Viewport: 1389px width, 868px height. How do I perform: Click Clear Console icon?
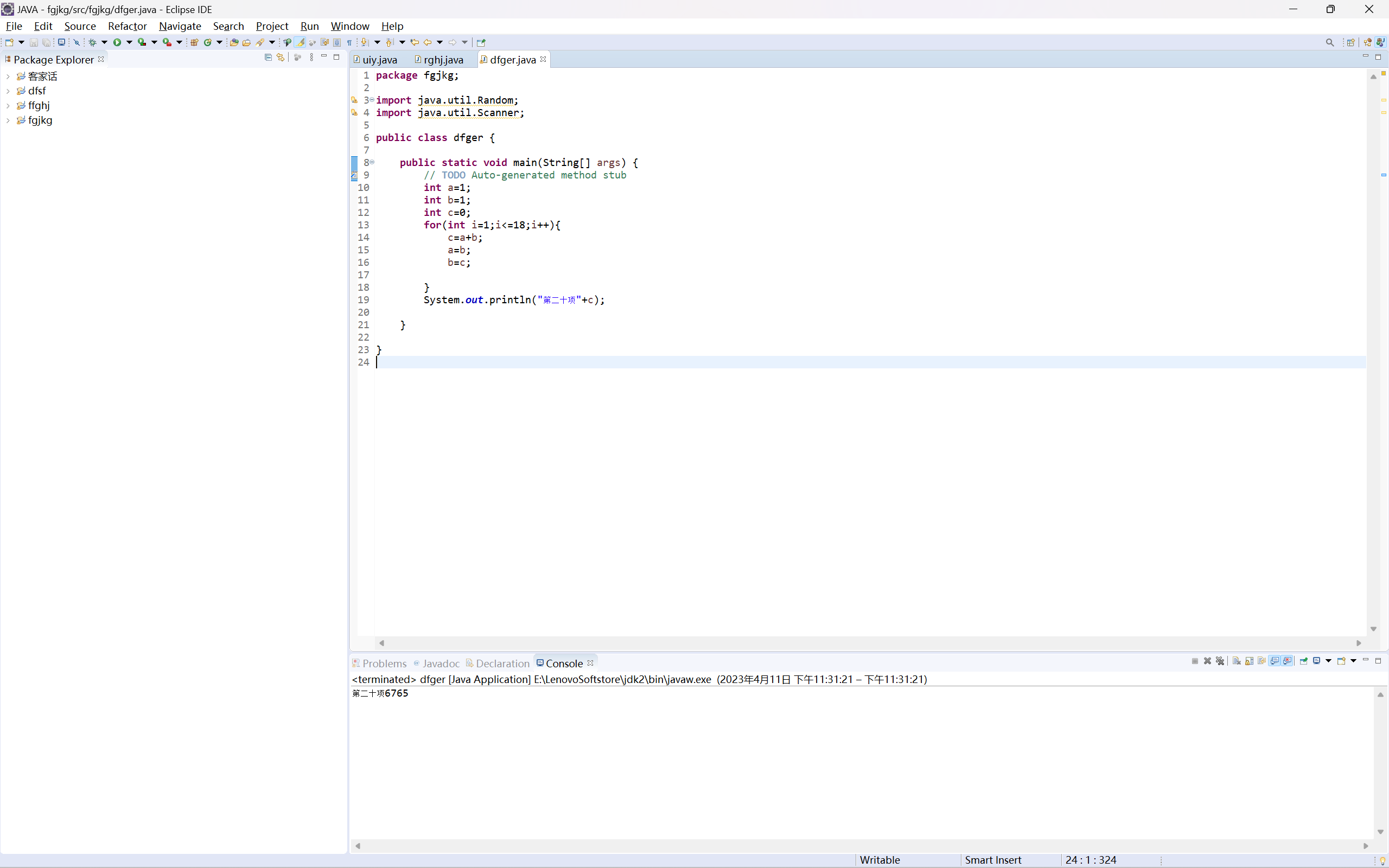pos(1237,661)
